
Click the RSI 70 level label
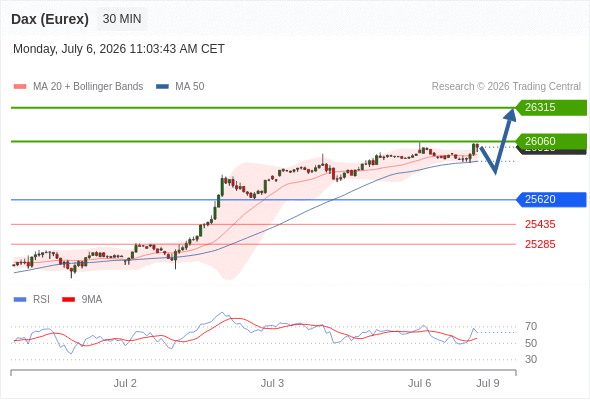point(531,326)
